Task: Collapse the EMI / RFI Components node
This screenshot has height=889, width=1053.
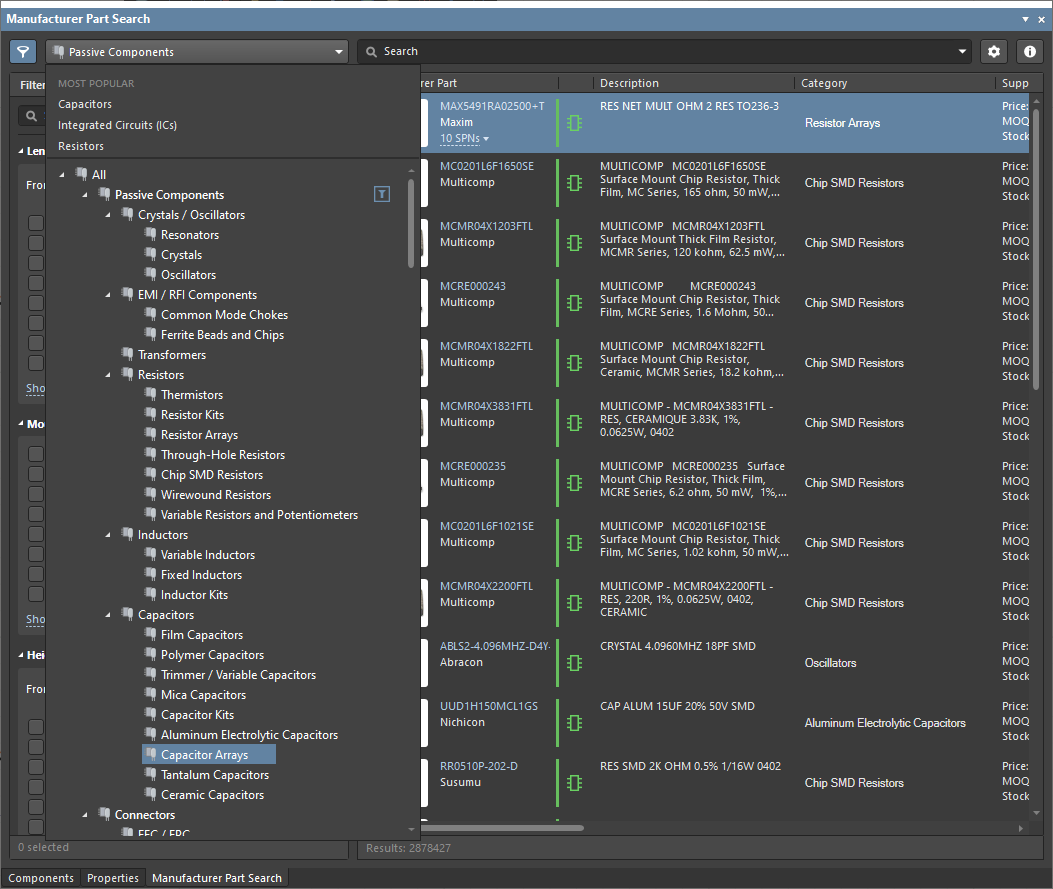Action: click(107, 295)
